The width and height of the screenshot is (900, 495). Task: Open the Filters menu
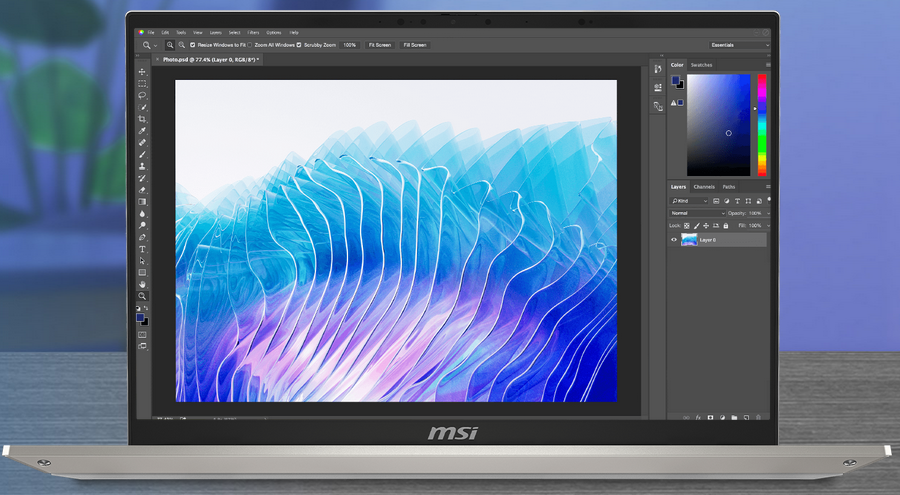click(x=253, y=32)
